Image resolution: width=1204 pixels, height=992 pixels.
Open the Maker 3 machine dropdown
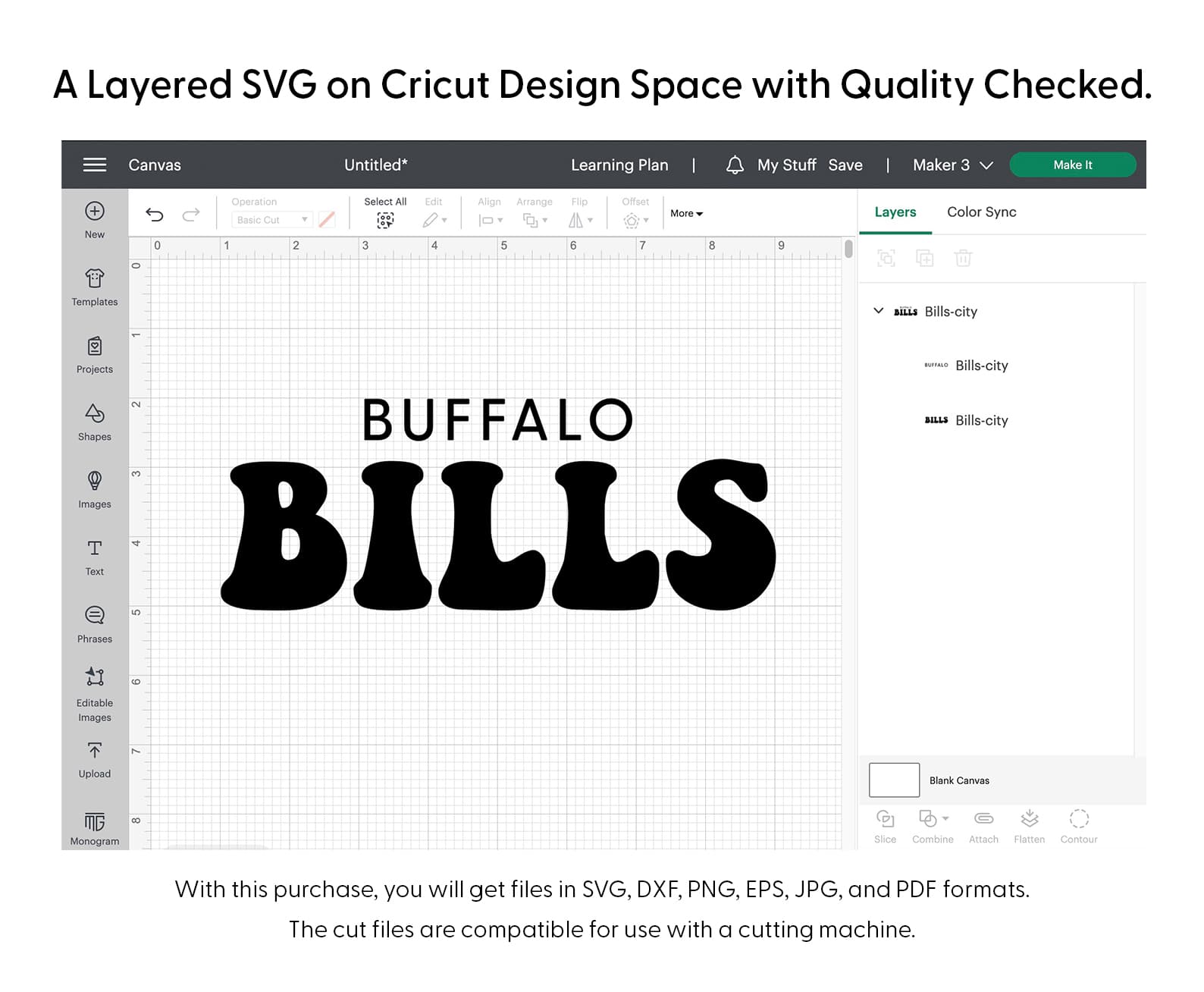coord(952,165)
